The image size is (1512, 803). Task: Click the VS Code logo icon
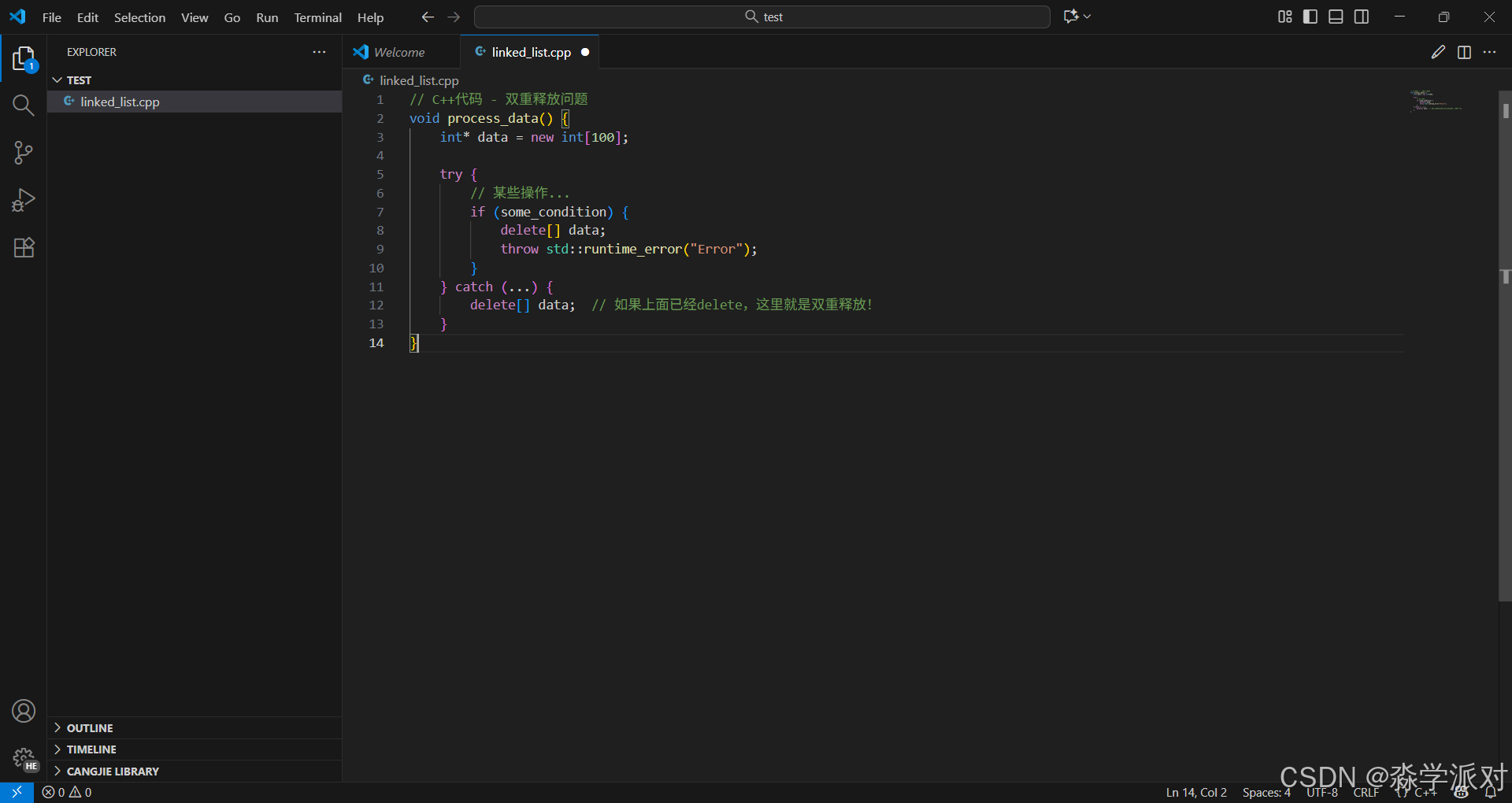point(17,17)
